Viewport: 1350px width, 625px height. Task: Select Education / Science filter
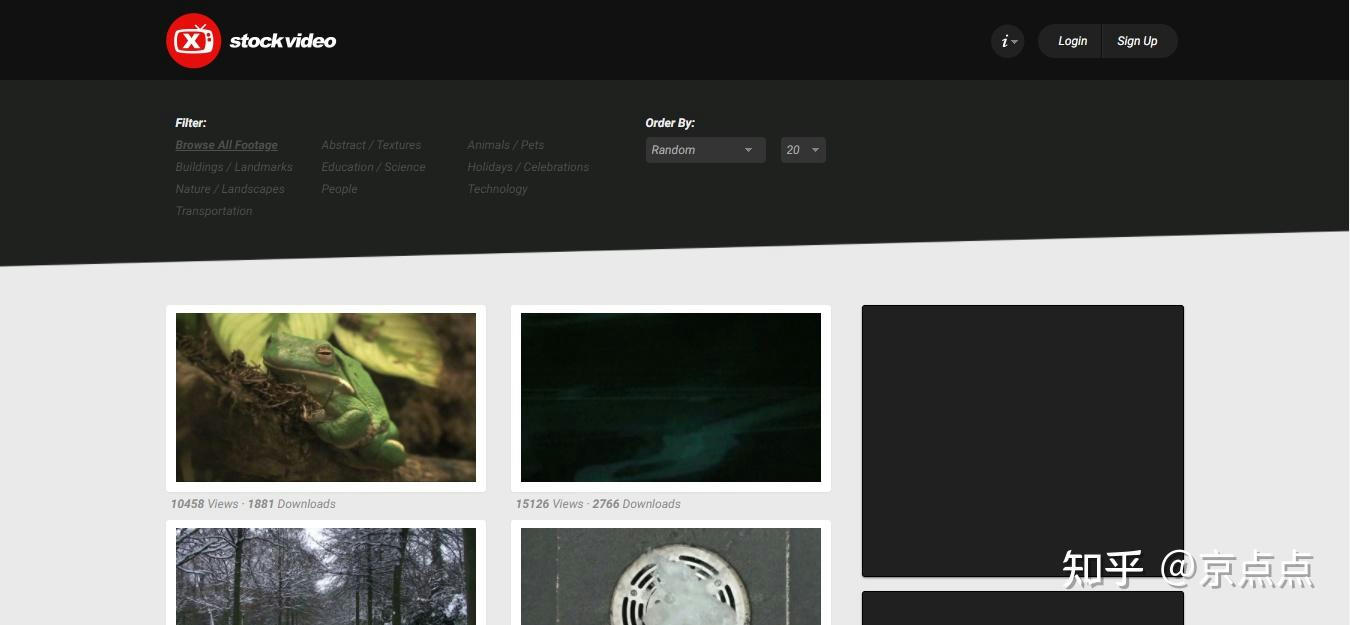coord(373,167)
